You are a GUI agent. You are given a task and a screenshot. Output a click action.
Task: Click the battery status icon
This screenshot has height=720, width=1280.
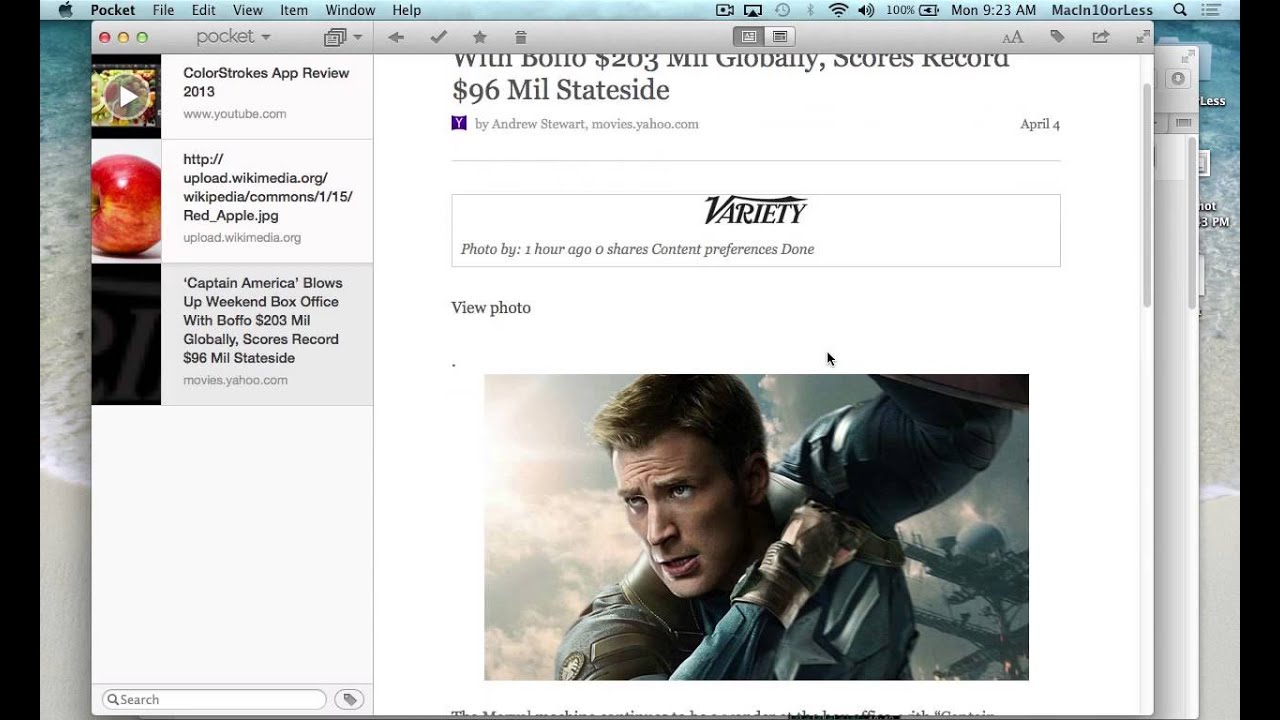click(x=929, y=10)
